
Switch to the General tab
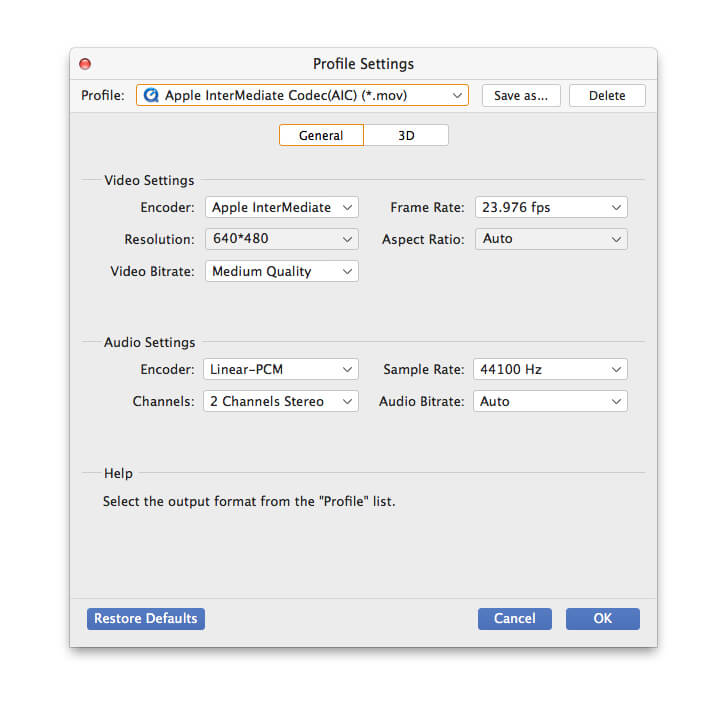[x=321, y=135]
